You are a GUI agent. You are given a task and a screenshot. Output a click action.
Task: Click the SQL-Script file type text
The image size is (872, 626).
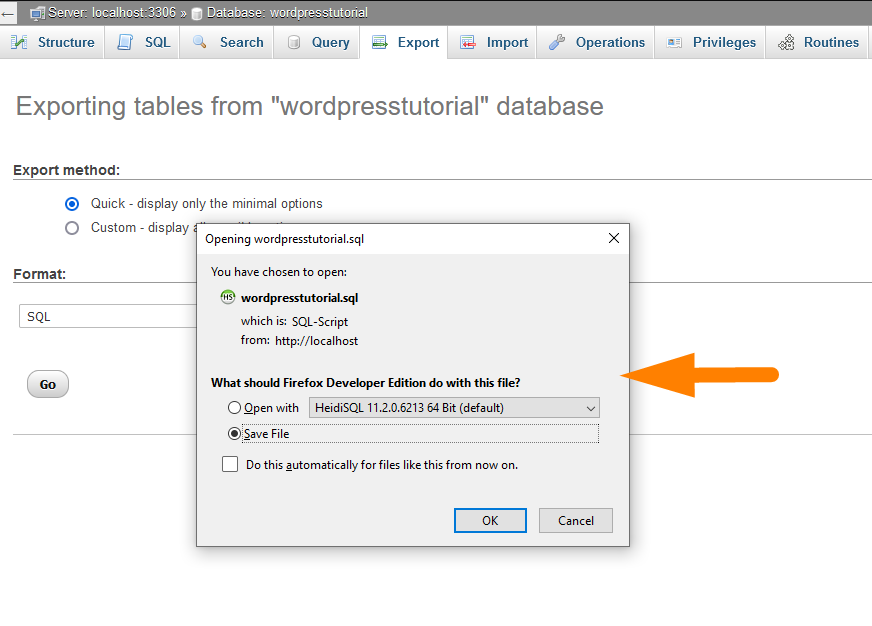click(x=320, y=322)
